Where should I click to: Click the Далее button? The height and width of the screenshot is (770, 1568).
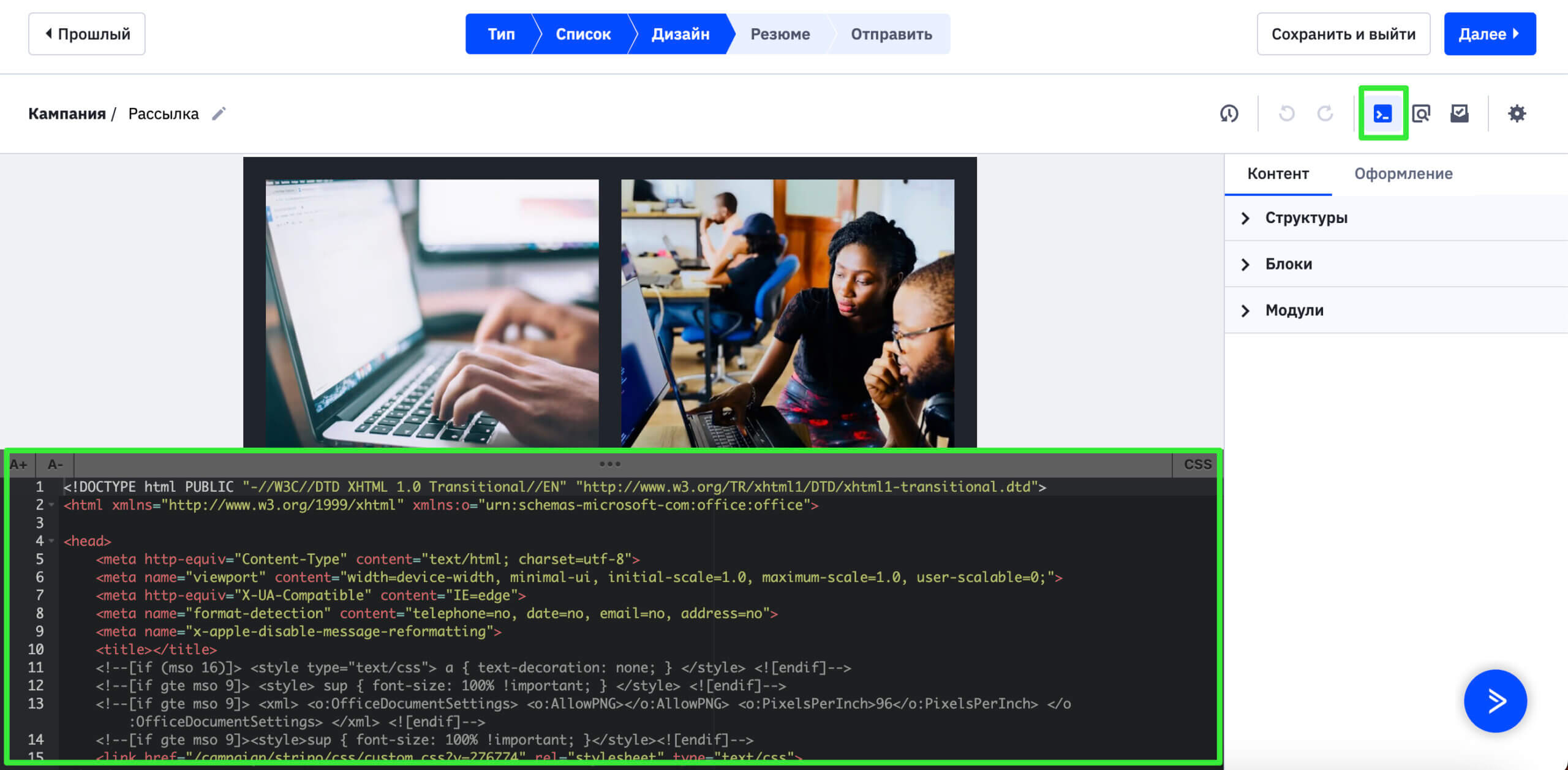1490,34
